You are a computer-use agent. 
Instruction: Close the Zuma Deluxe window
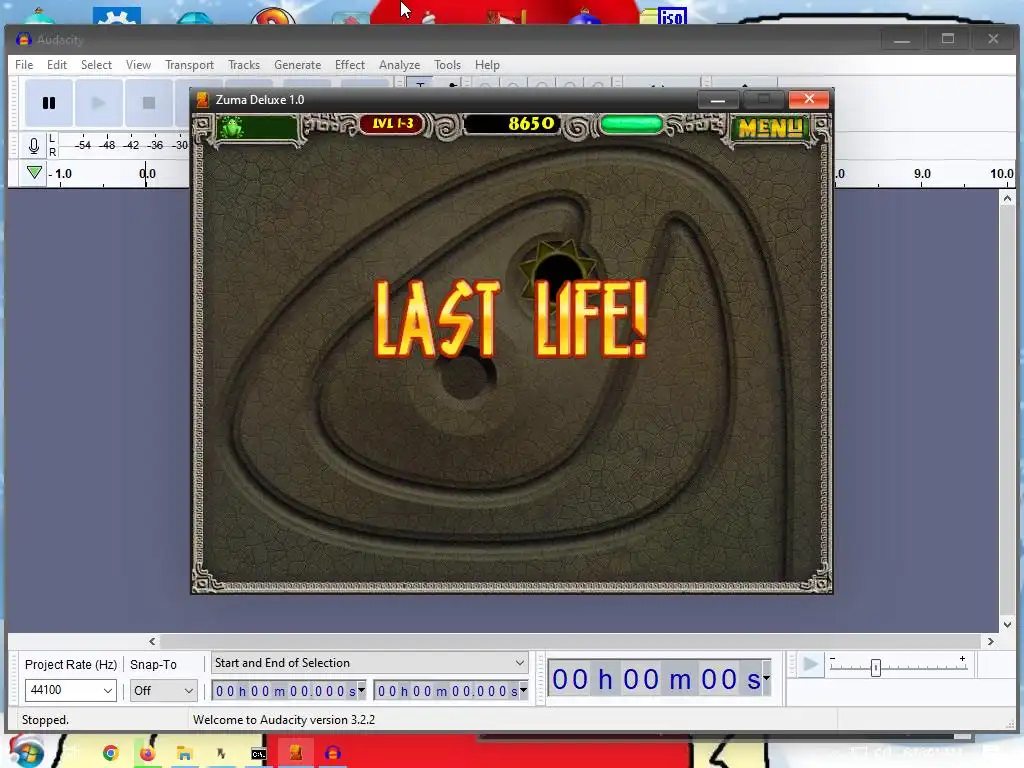(x=809, y=99)
